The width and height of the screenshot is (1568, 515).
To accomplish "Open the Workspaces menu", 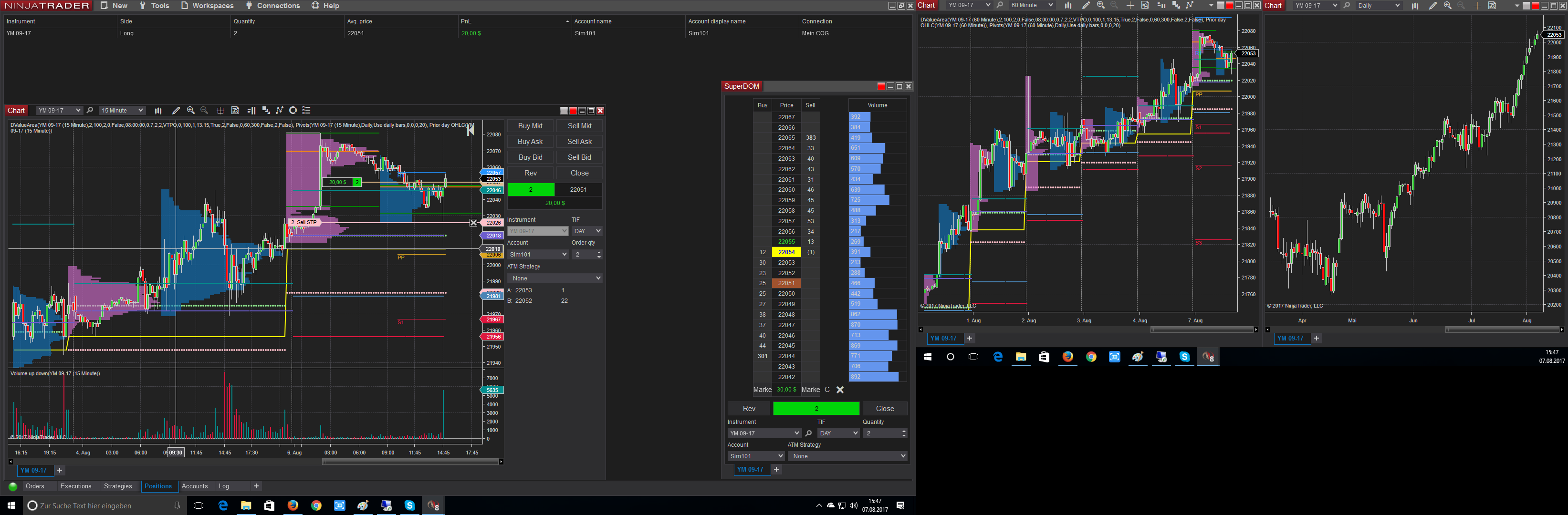I will point(207,5).
